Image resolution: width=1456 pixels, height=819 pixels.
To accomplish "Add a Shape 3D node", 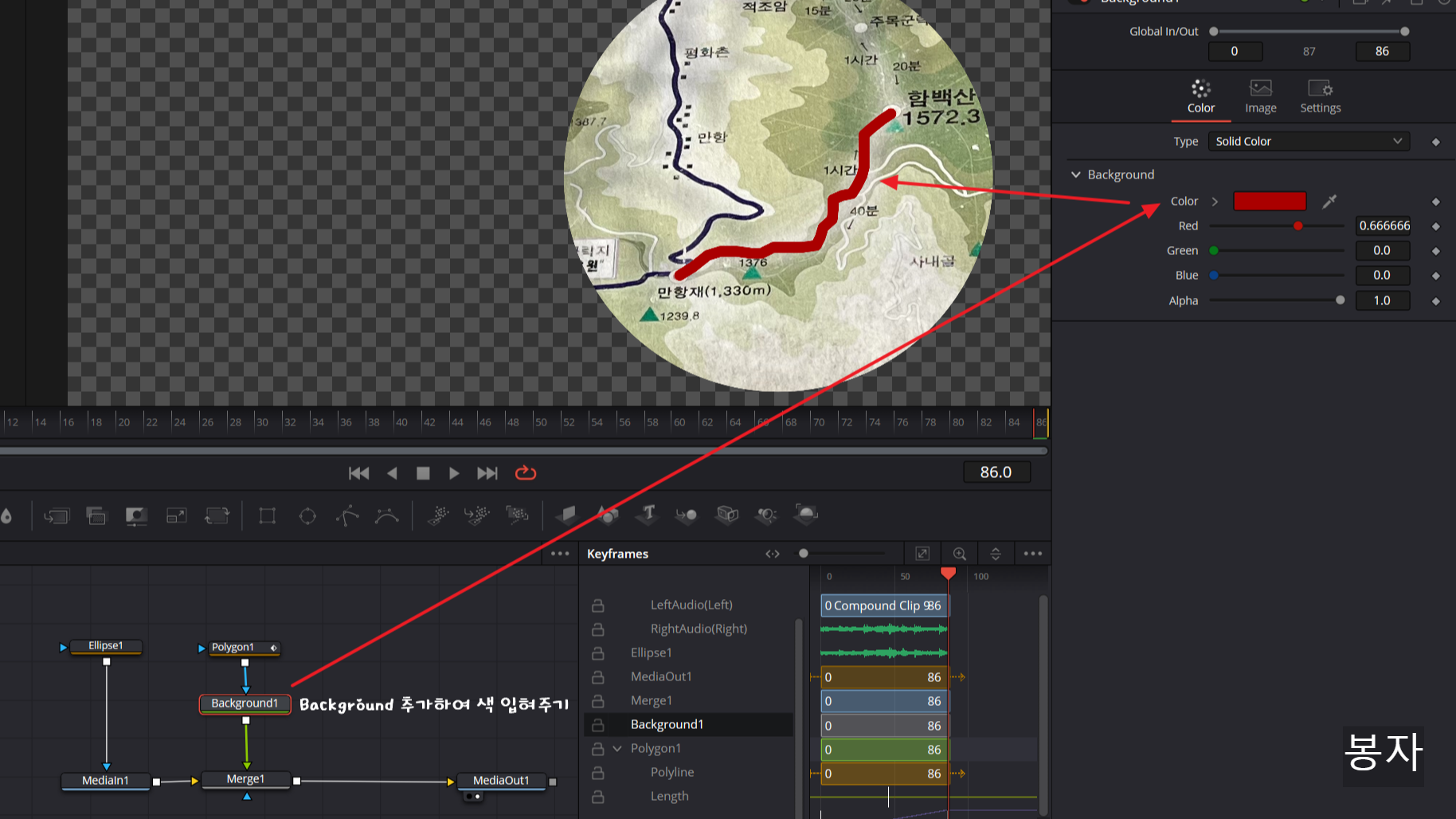I will click(x=608, y=515).
